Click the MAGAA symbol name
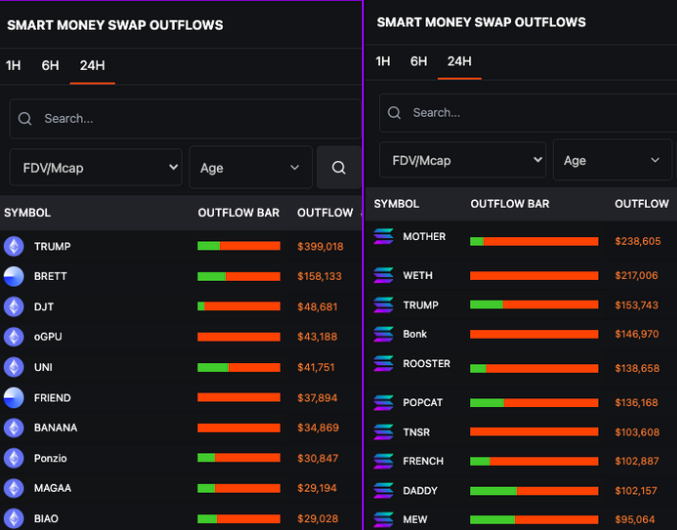 click(53, 488)
